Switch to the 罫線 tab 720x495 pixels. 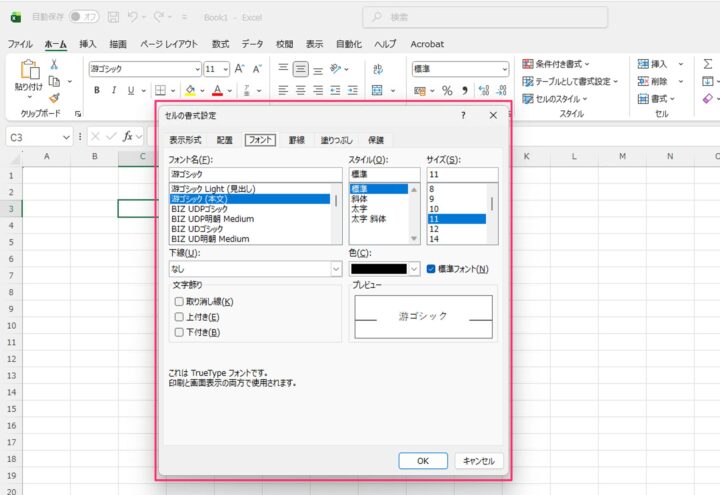[x=297, y=140]
